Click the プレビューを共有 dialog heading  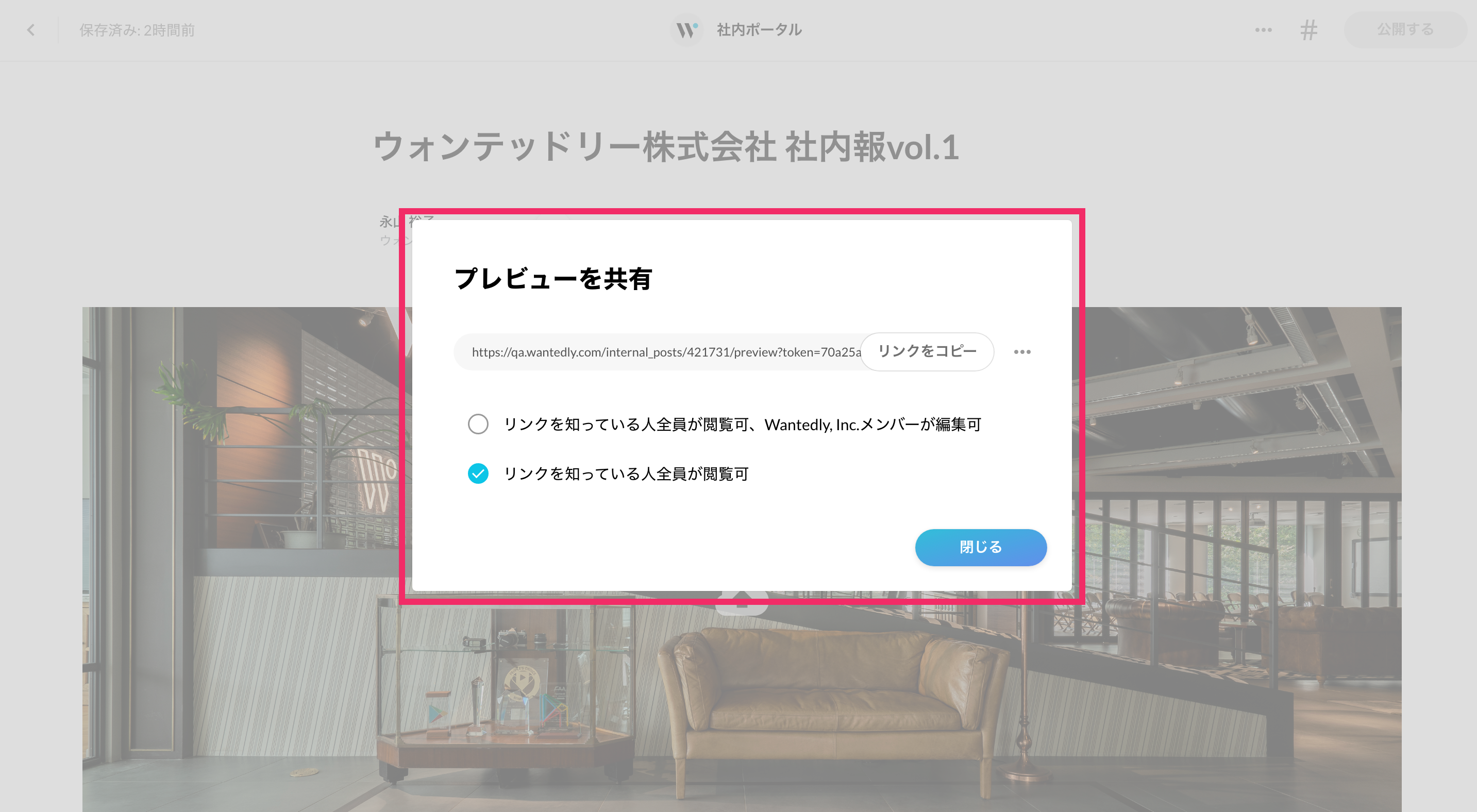tap(553, 279)
